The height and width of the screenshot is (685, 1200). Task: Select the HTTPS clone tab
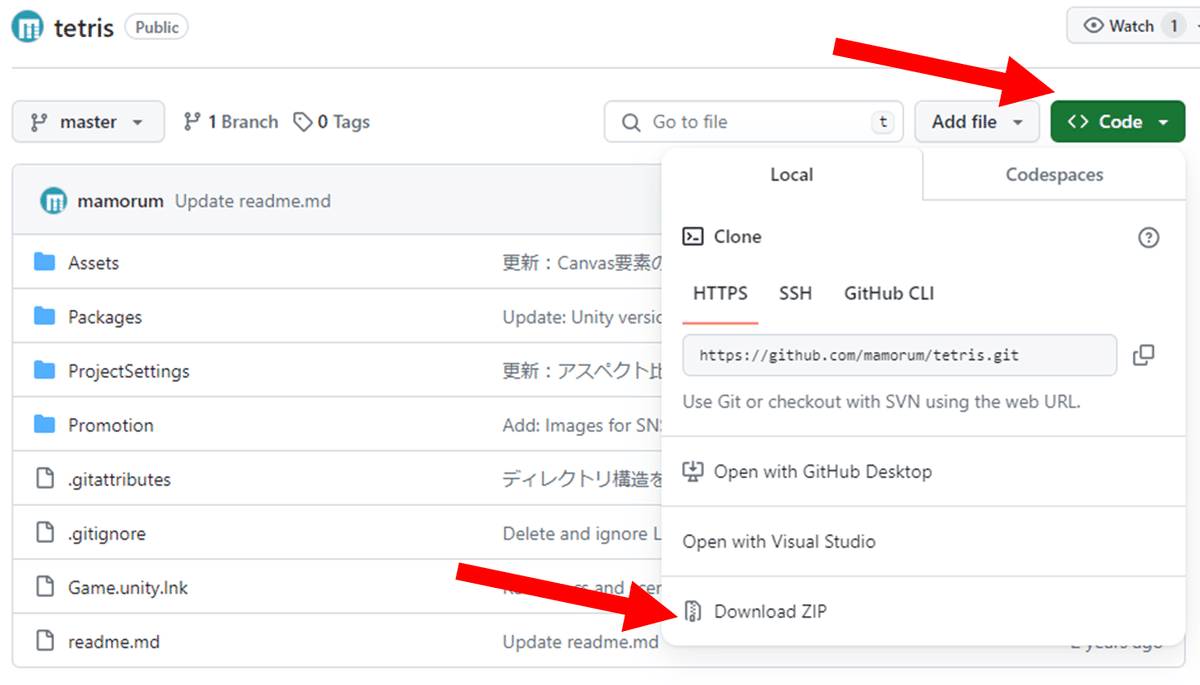720,294
